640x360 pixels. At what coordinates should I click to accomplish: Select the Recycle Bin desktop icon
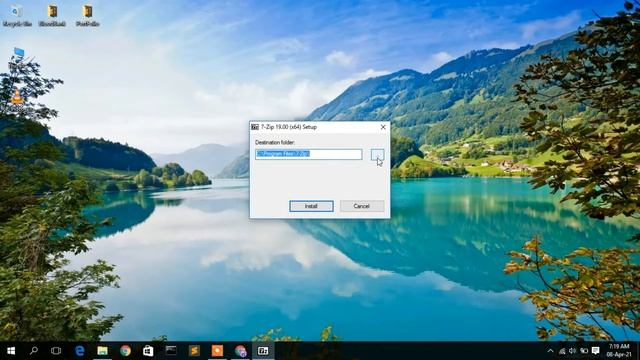(17, 16)
